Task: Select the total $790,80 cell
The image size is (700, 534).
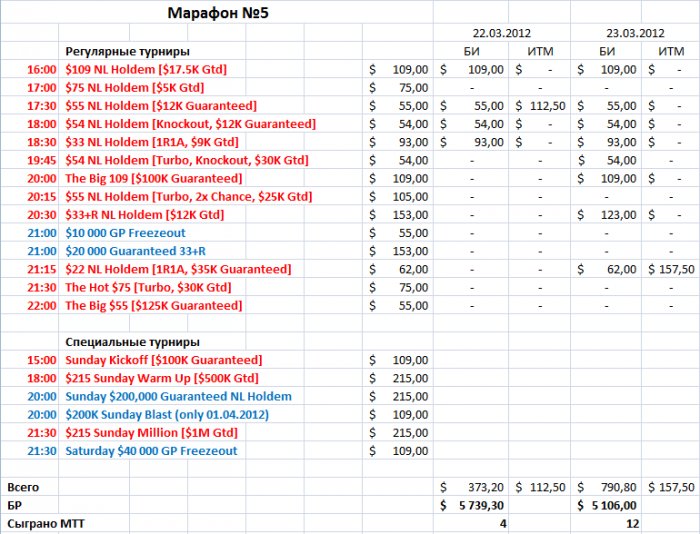Action: (607, 487)
